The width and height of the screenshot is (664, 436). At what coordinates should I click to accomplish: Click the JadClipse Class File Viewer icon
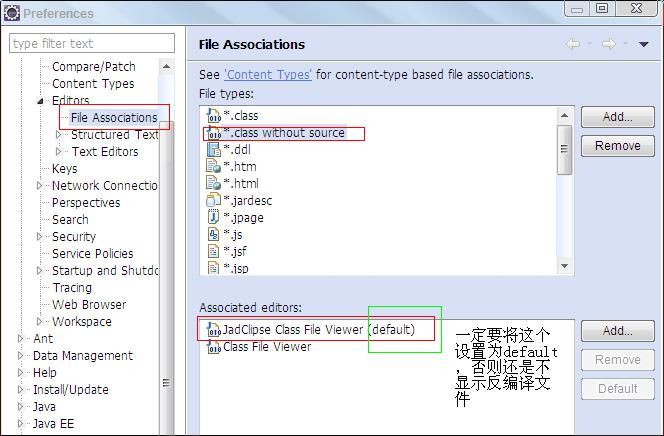(x=214, y=330)
